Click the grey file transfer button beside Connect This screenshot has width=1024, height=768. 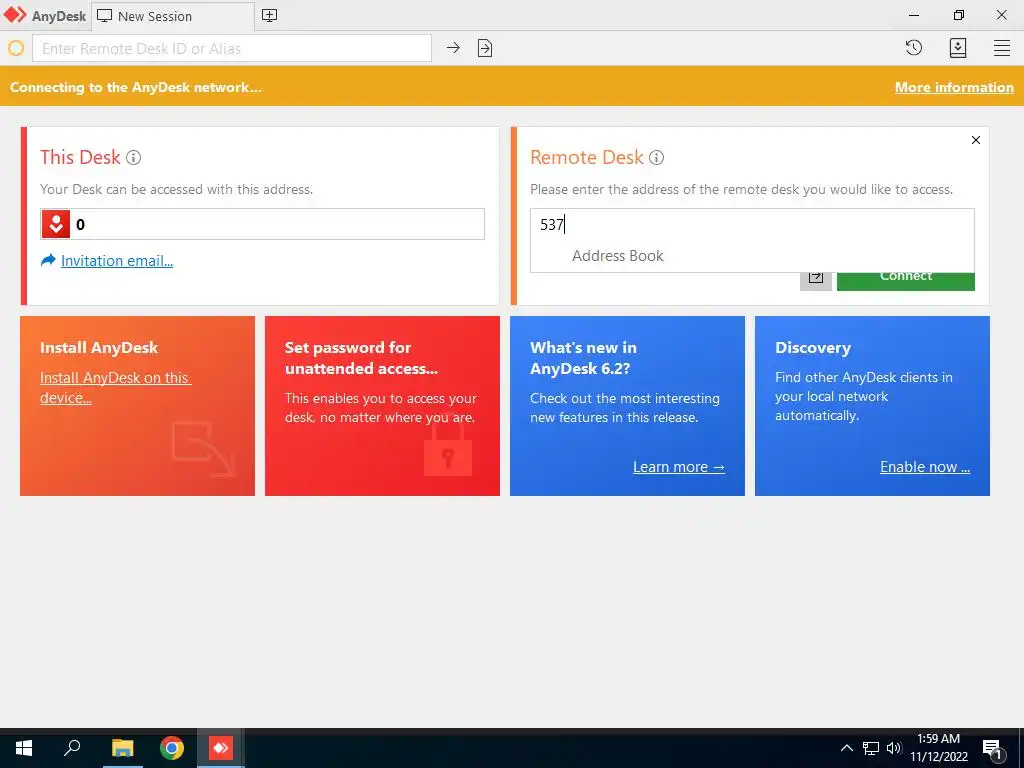coord(816,280)
